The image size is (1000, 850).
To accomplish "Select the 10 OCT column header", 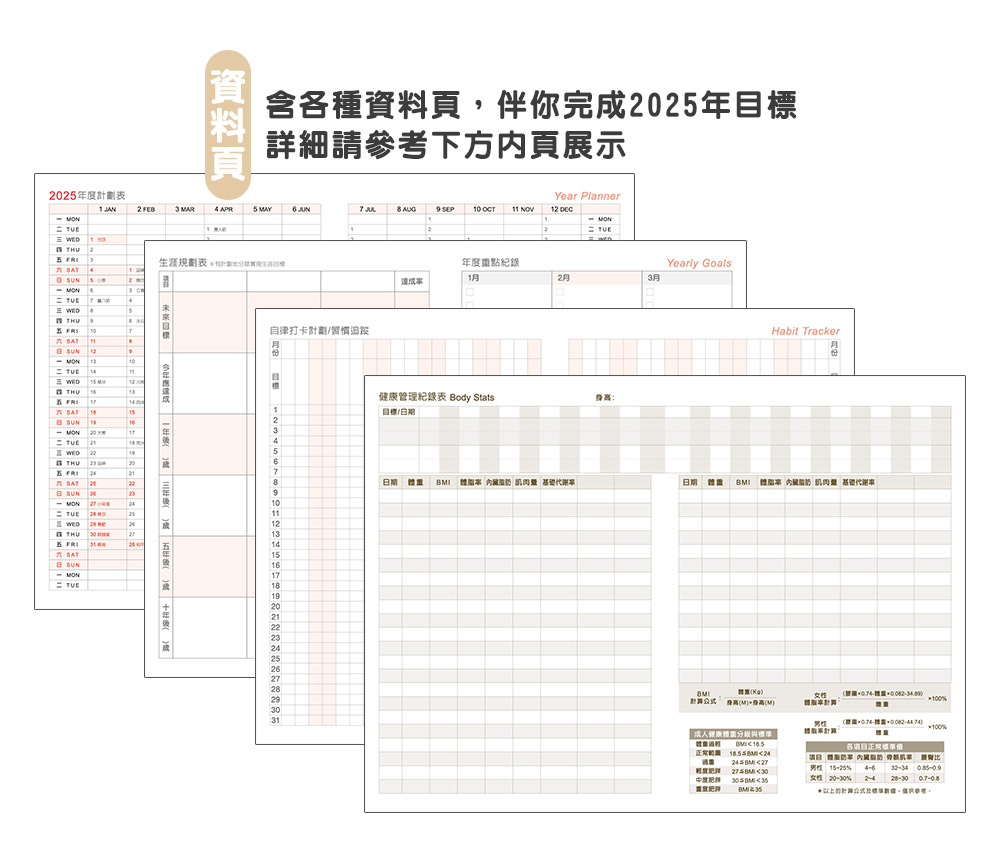I will coord(484,209).
